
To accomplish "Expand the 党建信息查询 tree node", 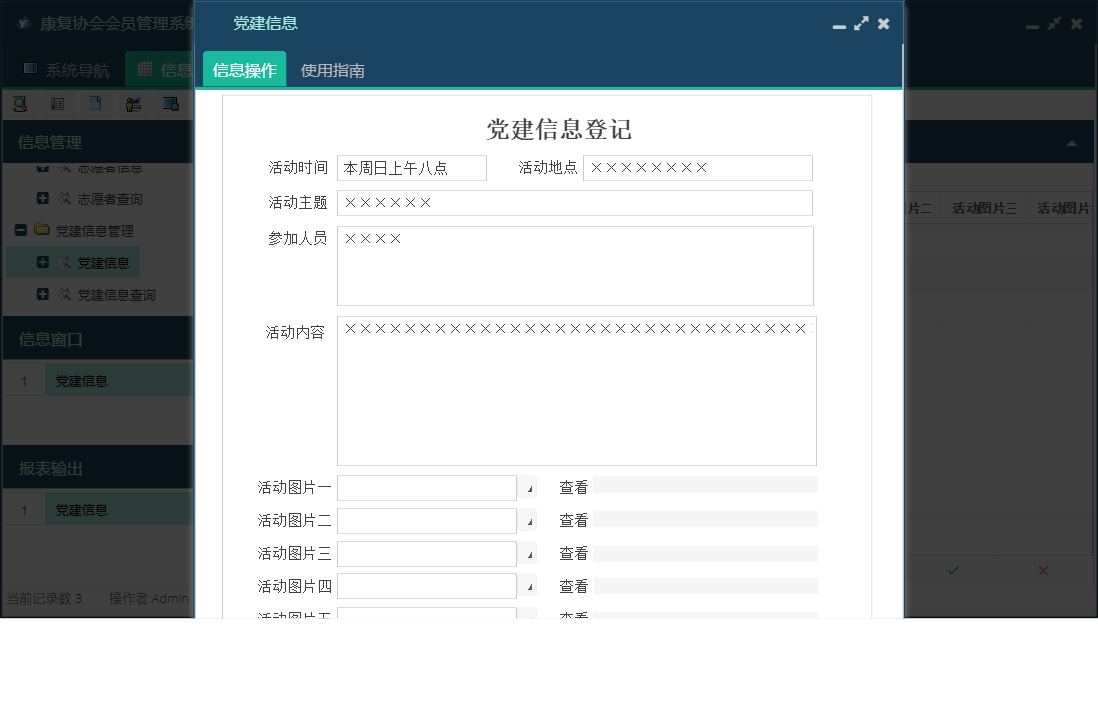I will [x=41, y=295].
